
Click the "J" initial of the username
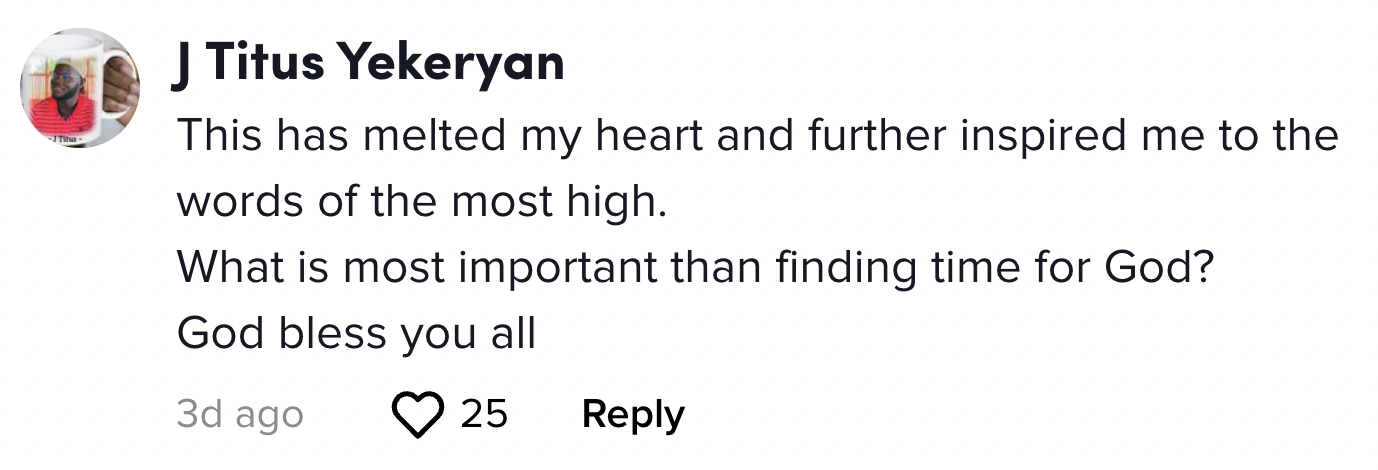pos(181,63)
